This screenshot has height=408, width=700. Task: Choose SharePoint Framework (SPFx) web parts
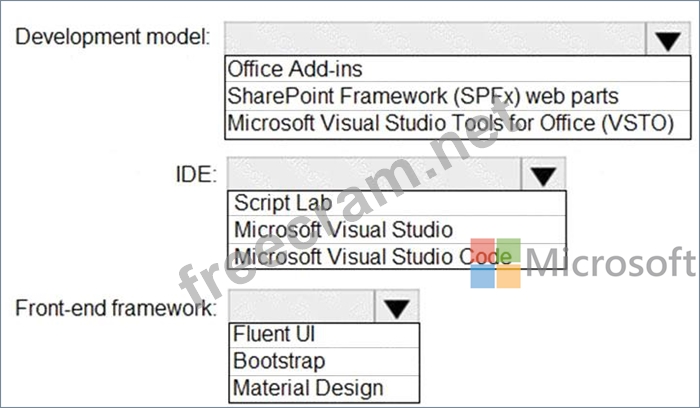(457, 96)
